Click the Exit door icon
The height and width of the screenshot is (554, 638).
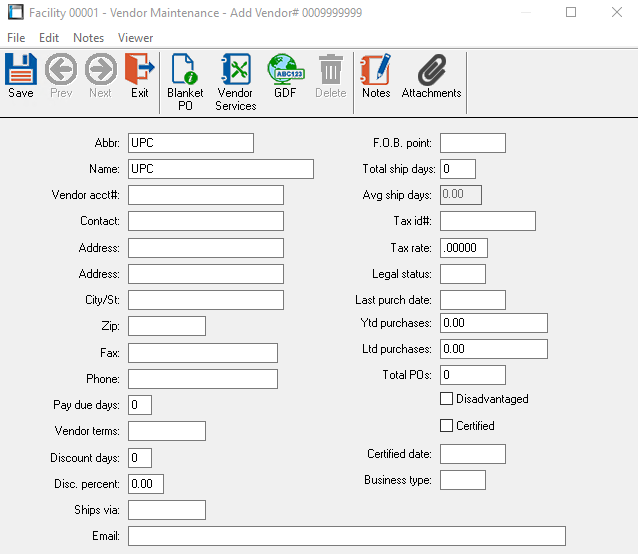139,71
